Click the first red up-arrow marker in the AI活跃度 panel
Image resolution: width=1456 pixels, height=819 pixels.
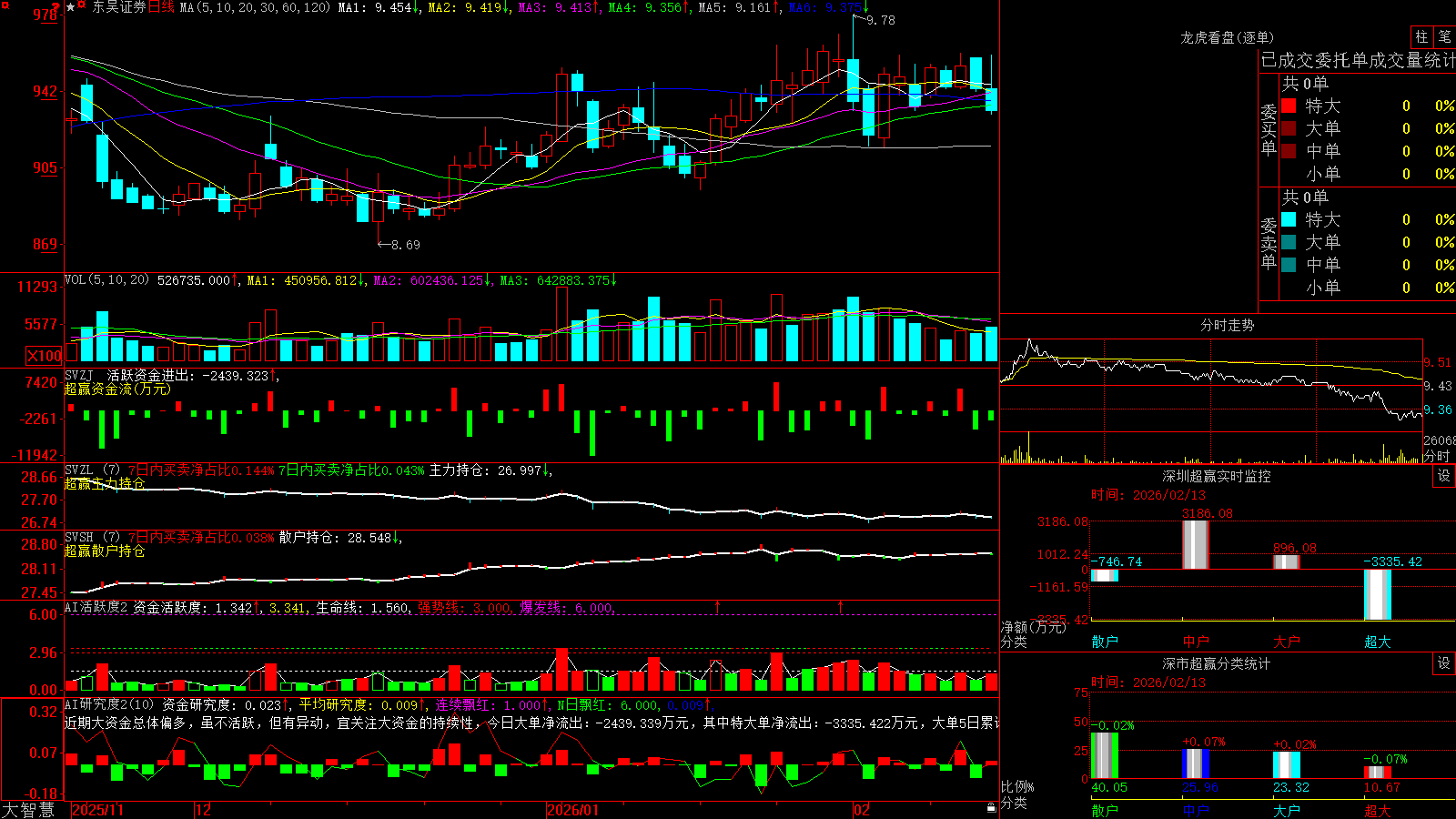coord(718,606)
